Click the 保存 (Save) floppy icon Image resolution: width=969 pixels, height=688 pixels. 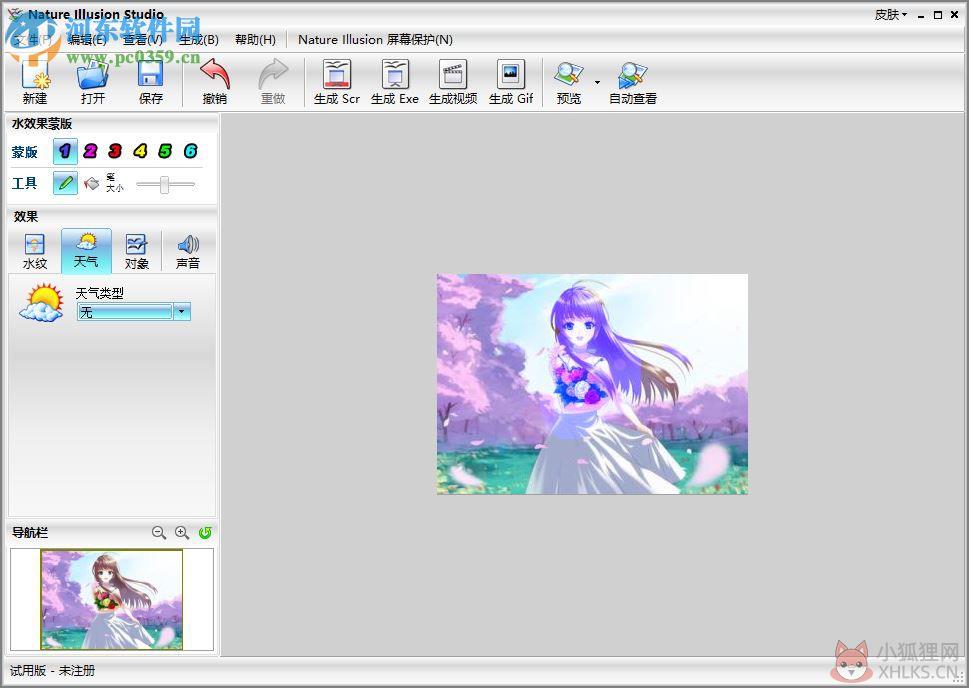tap(150, 75)
